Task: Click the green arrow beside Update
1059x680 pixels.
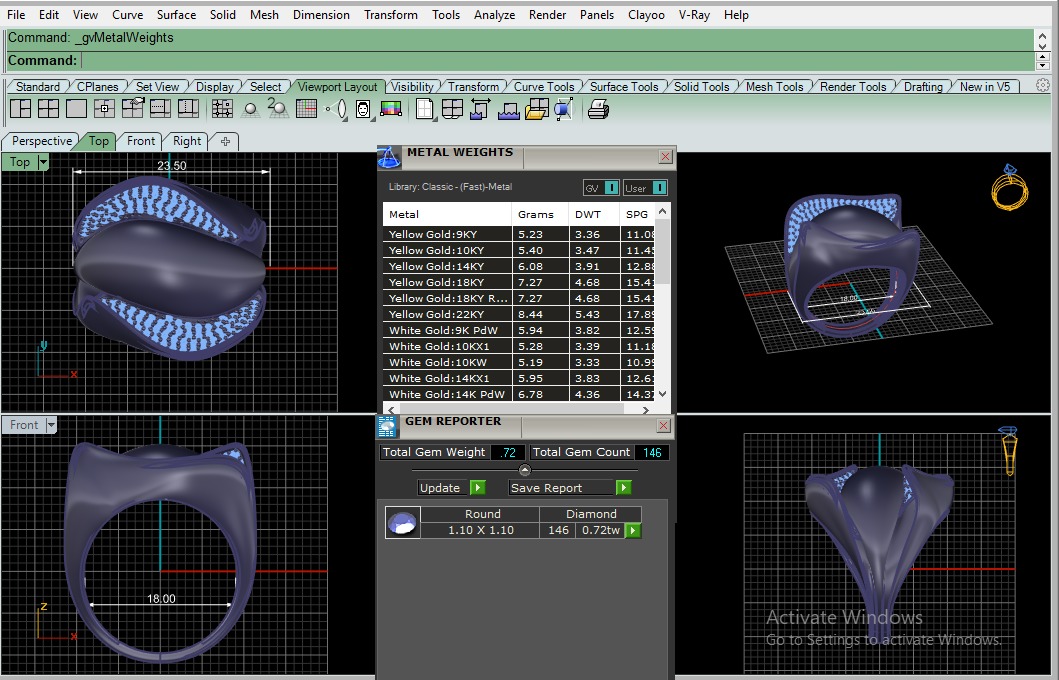Action: 477,488
